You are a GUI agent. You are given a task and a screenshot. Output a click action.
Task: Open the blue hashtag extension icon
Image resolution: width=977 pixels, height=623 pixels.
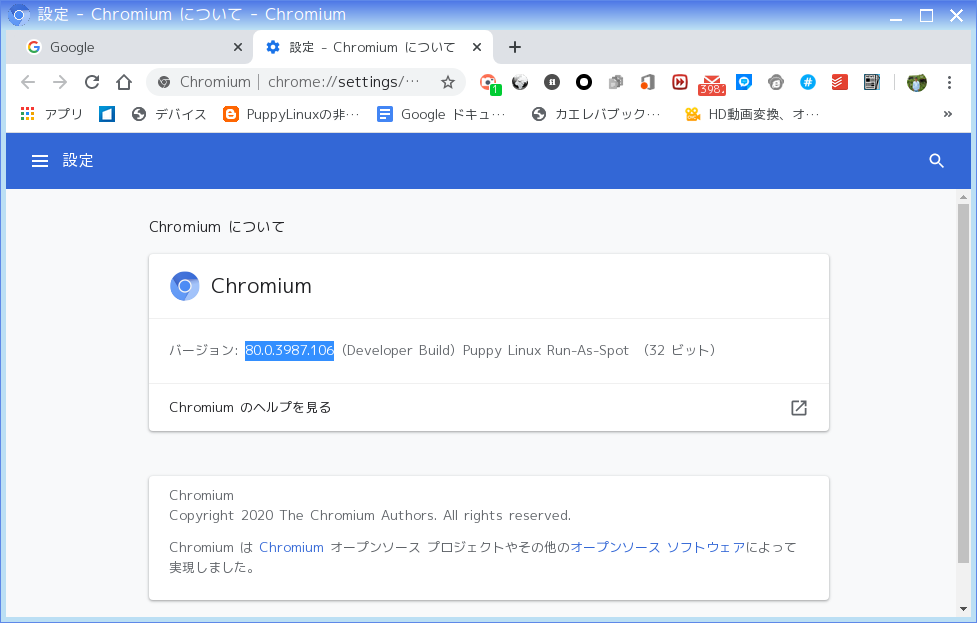coord(808,82)
